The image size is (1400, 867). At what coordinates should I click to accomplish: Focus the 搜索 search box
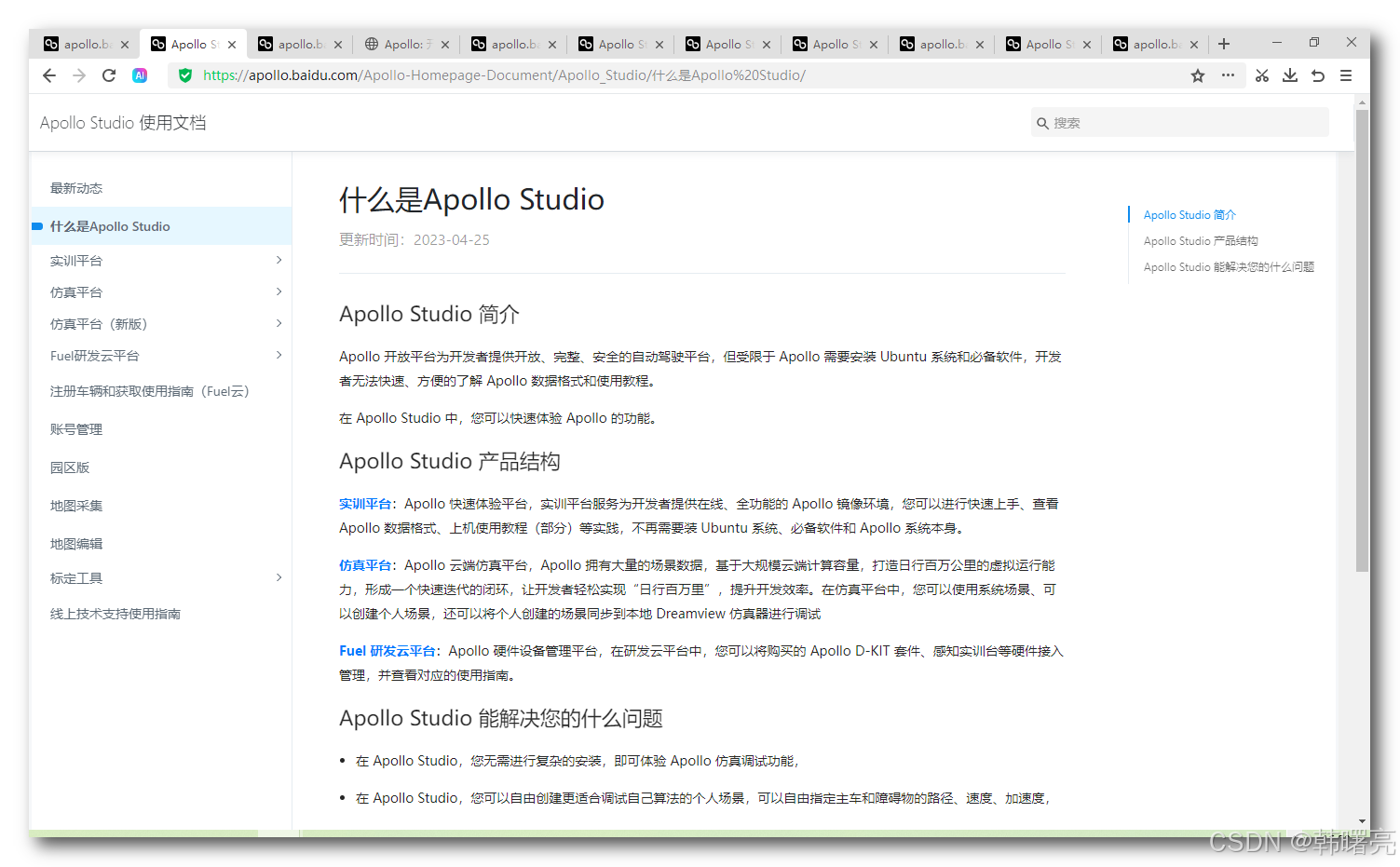(x=1180, y=123)
